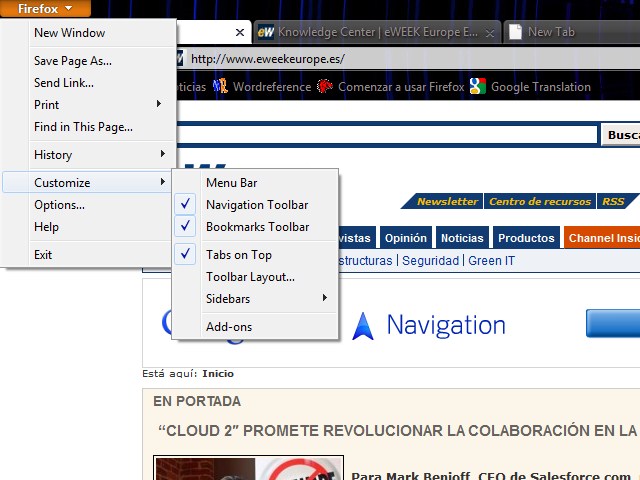Image resolution: width=640 pixels, height=480 pixels.
Task: Expand the Print submenu arrow
Action: [x=159, y=104]
